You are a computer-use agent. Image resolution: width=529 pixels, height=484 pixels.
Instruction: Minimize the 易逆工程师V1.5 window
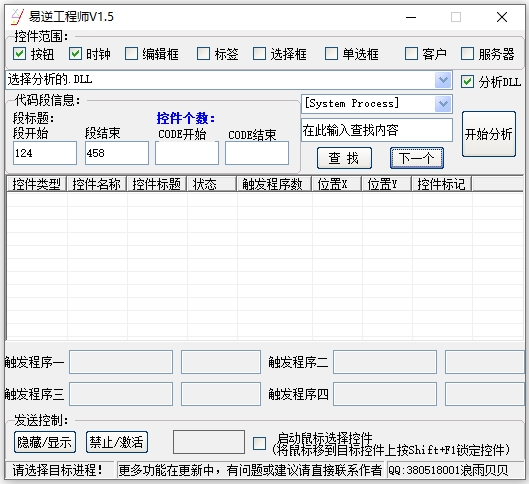[411, 17]
